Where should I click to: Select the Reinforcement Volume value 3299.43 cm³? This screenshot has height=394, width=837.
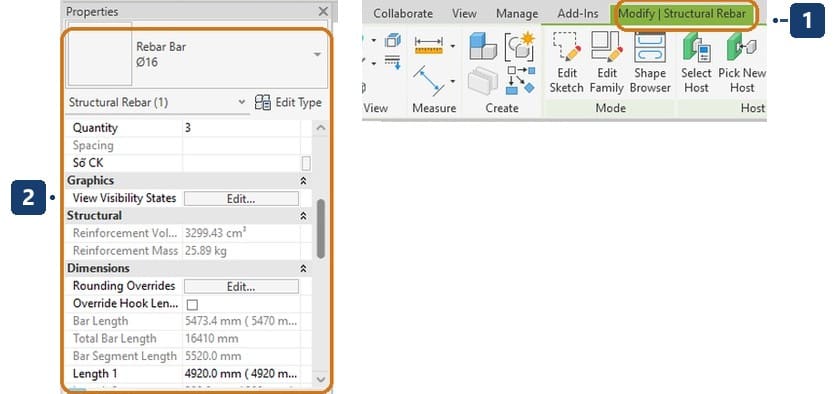[x=241, y=233]
